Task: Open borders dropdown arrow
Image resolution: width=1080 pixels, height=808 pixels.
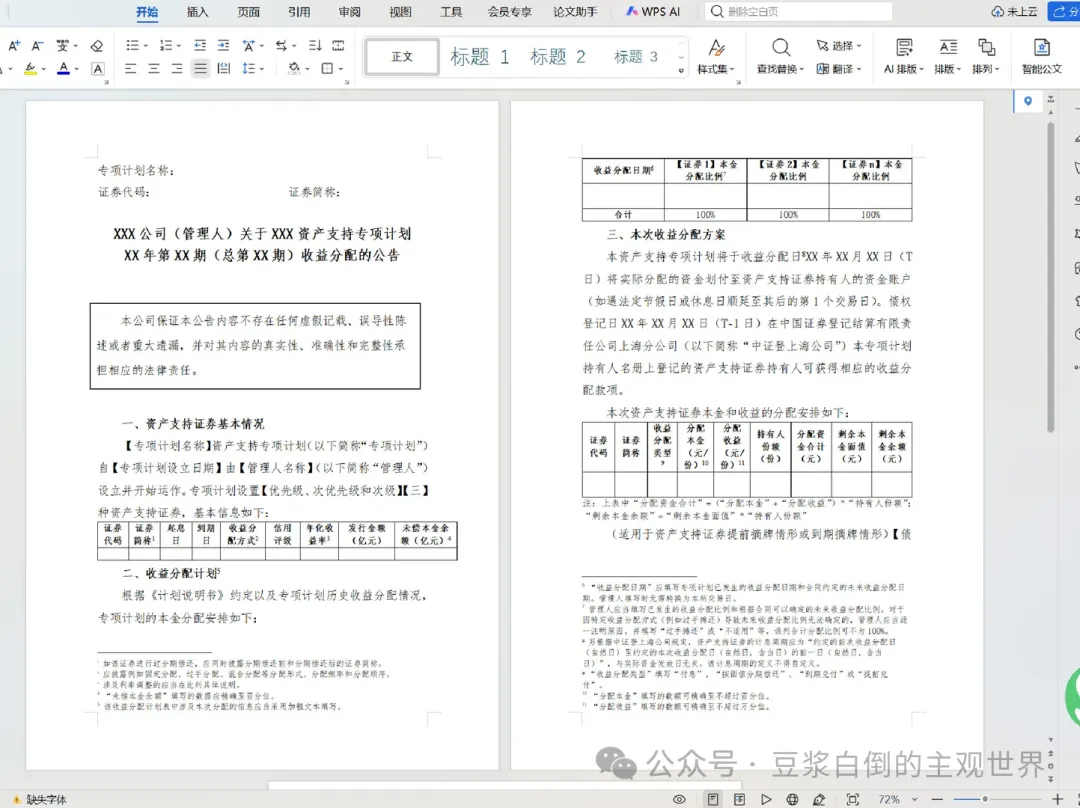Action: (x=340, y=69)
